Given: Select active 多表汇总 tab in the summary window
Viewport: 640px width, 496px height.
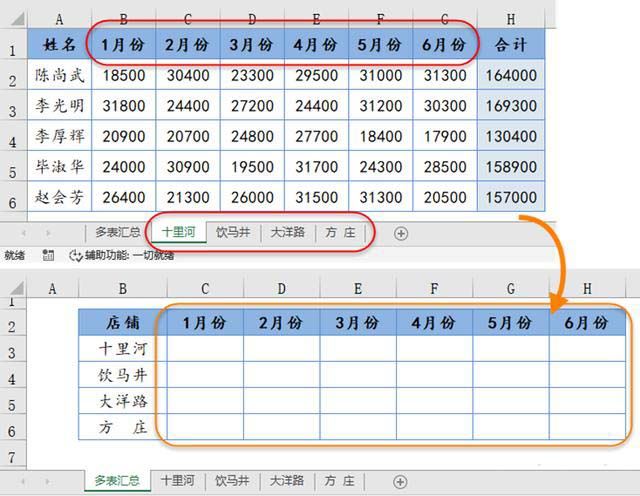Looking at the screenshot, I should (x=118, y=480).
